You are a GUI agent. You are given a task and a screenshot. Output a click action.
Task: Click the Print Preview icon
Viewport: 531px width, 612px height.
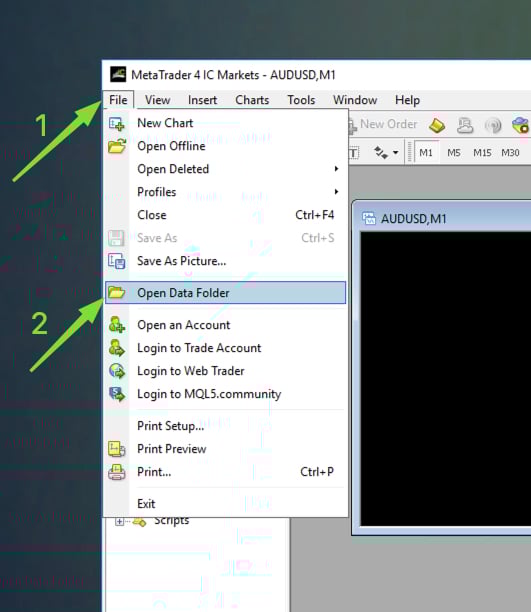tap(116, 449)
